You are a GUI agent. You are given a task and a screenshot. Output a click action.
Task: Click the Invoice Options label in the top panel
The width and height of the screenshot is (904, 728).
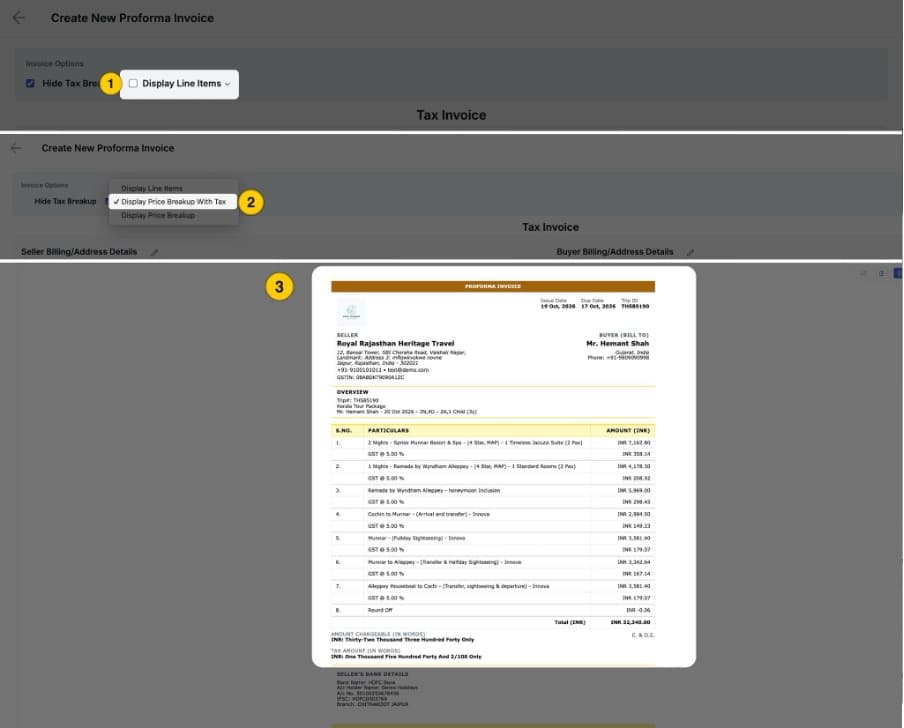(54, 63)
